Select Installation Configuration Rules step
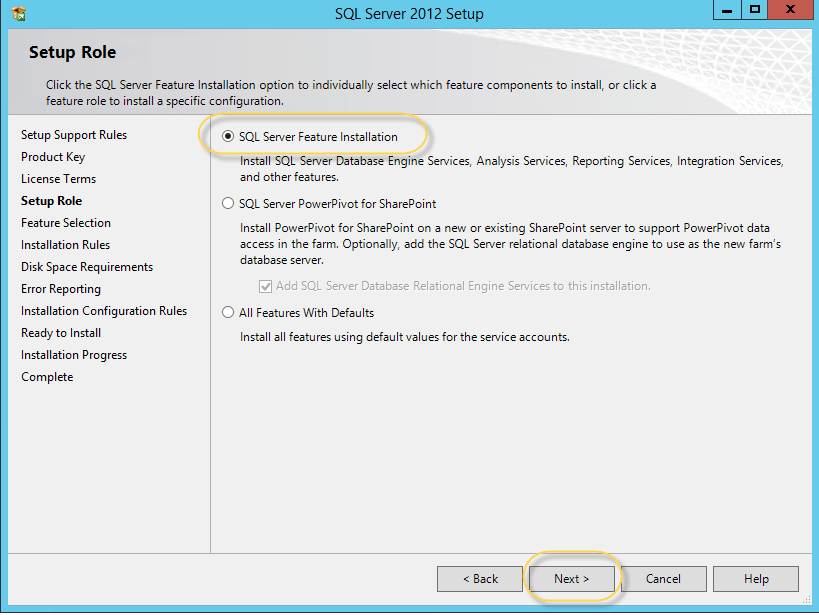 (104, 311)
